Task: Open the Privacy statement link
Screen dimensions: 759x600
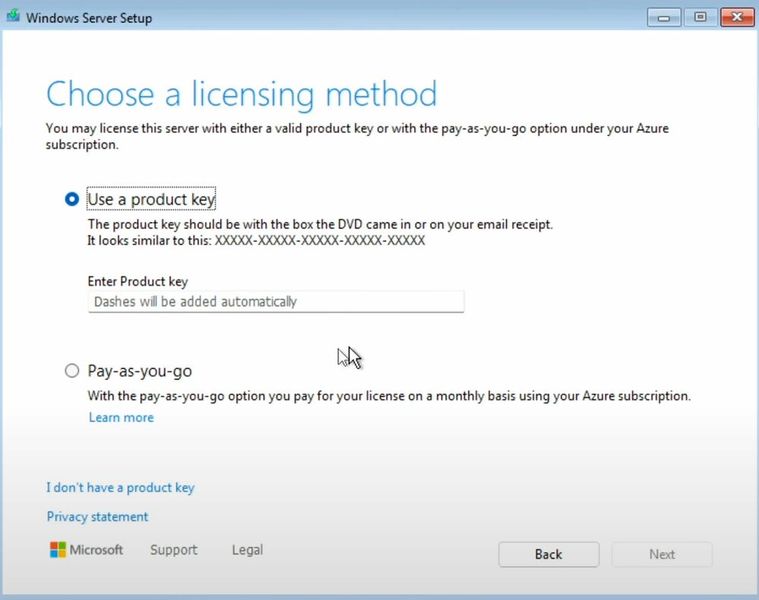Action: (97, 516)
